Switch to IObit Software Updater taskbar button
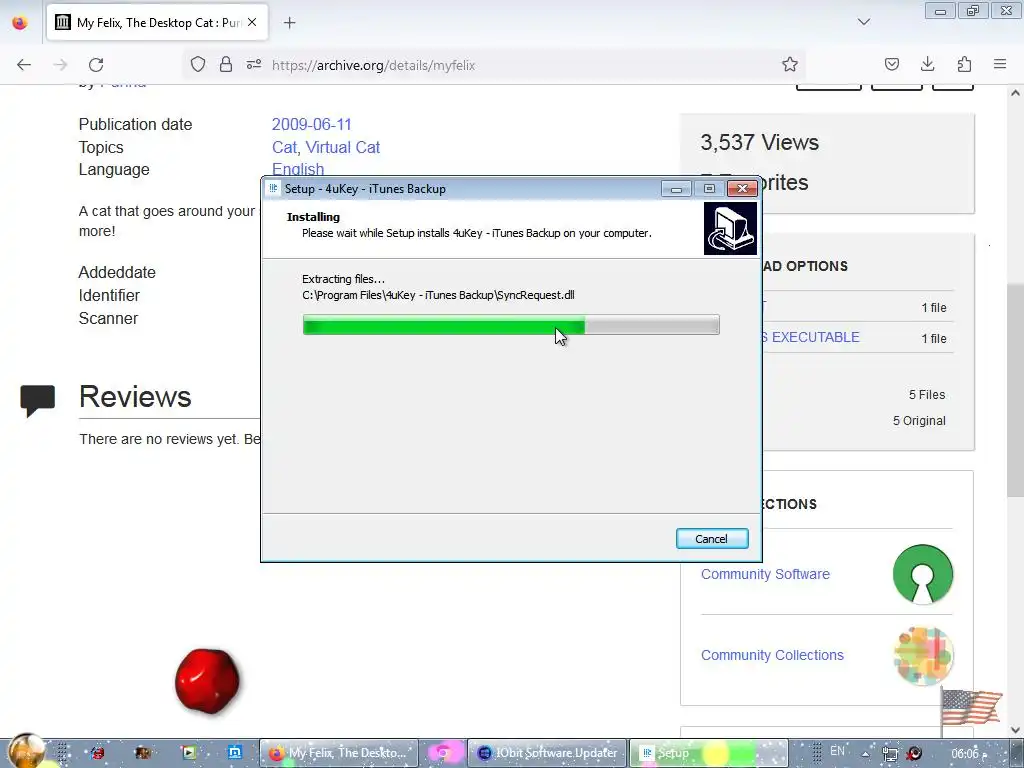The height and width of the screenshot is (768, 1024). point(547,753)
